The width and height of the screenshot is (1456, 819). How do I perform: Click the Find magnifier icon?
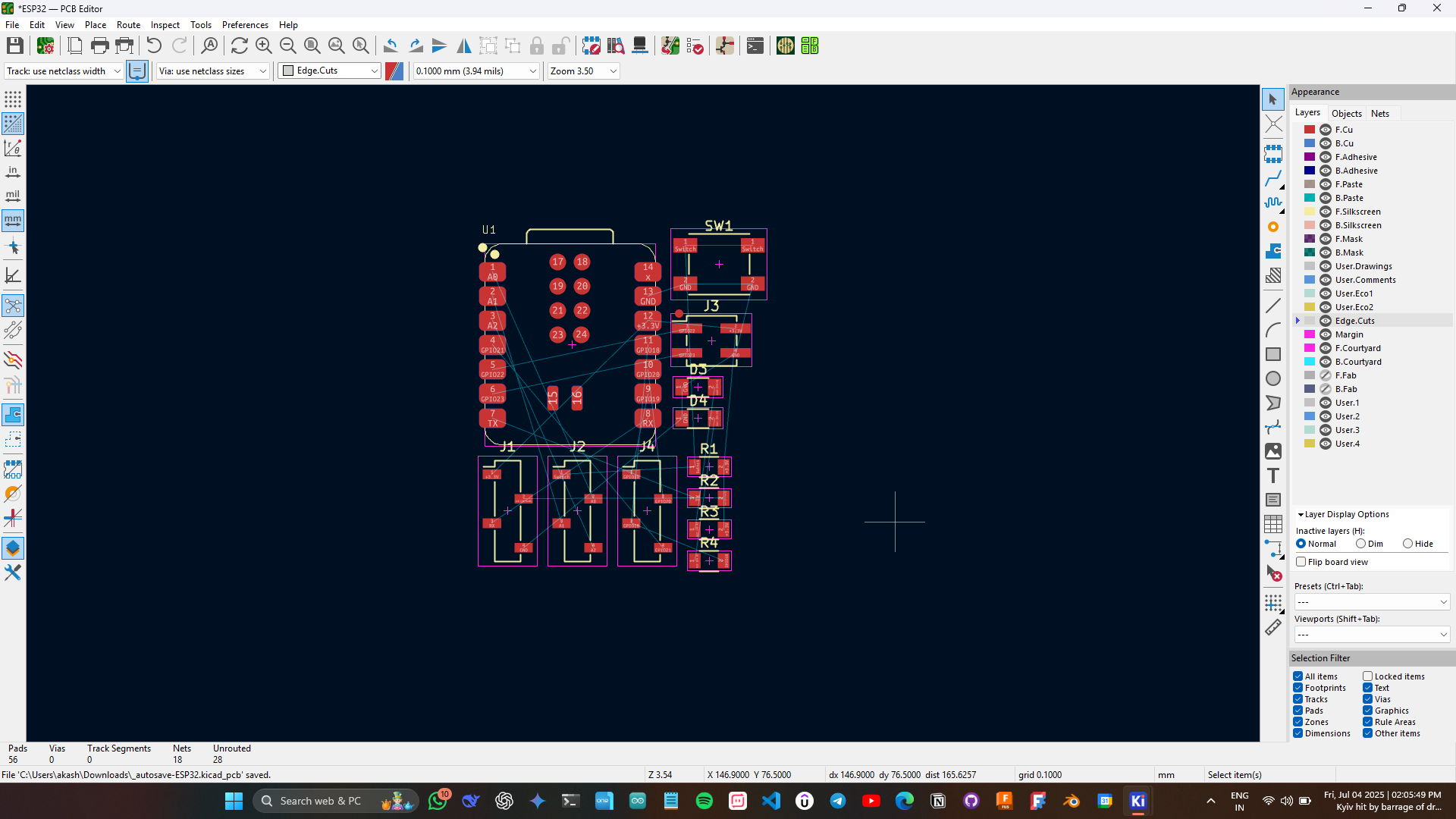[209, 46]
